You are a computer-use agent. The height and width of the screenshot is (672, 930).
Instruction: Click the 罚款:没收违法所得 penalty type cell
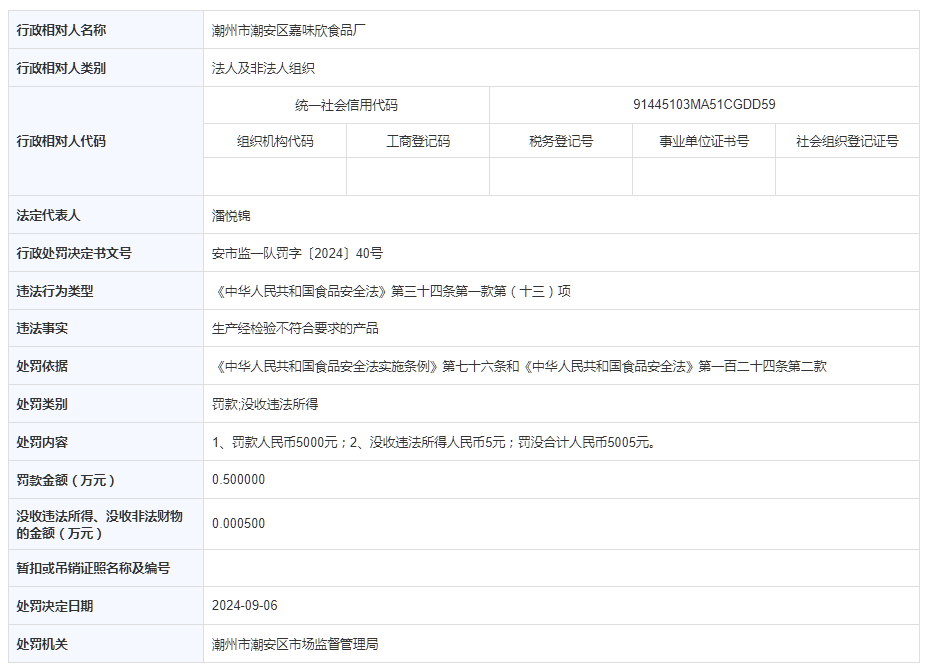coord(263,404)
